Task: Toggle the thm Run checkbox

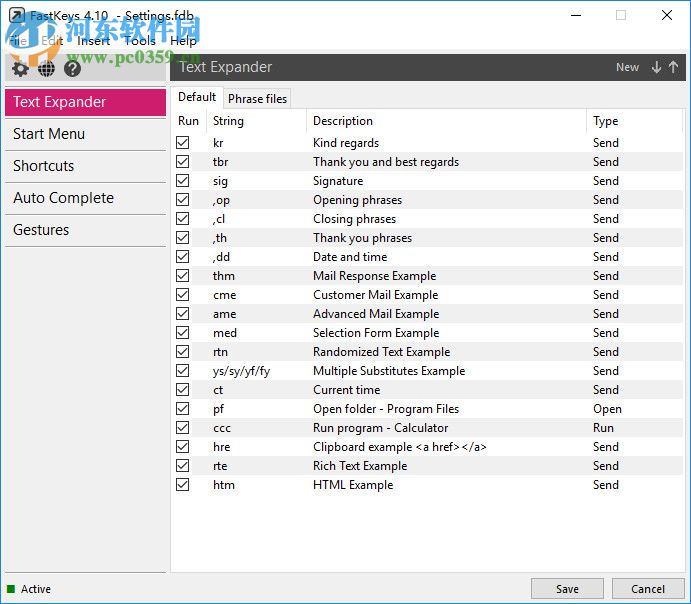Action: click(182, 275)
